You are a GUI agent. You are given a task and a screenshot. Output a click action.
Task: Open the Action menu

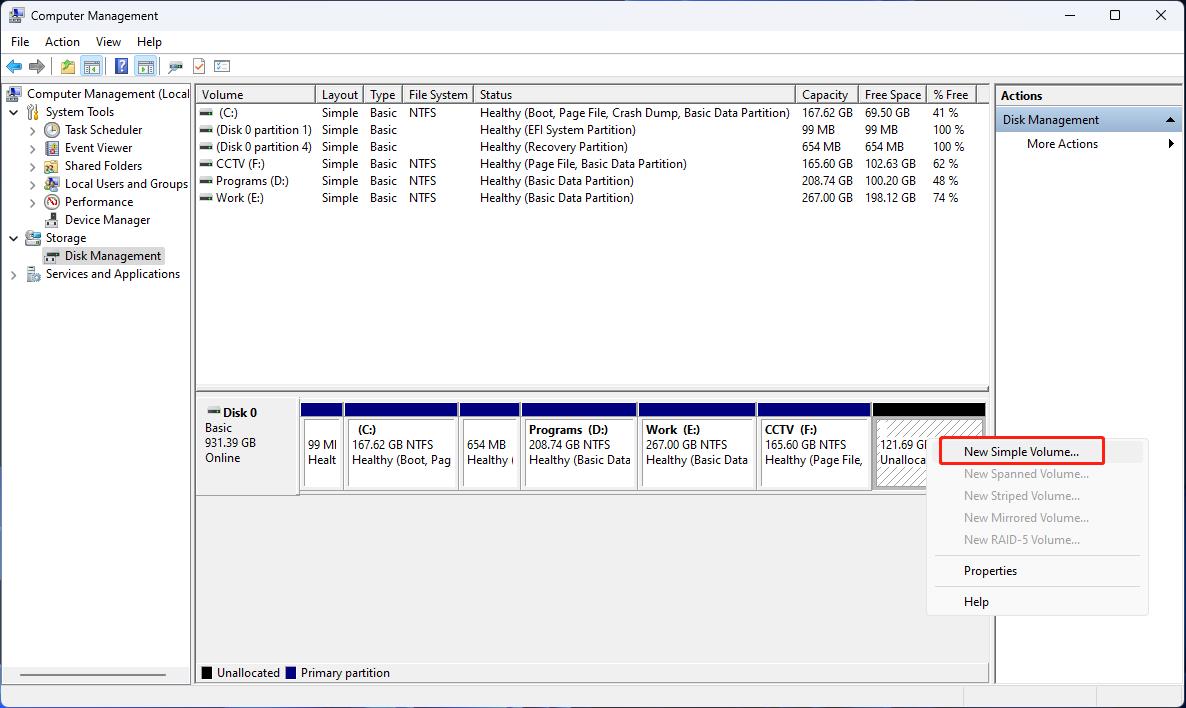(62, 42)
